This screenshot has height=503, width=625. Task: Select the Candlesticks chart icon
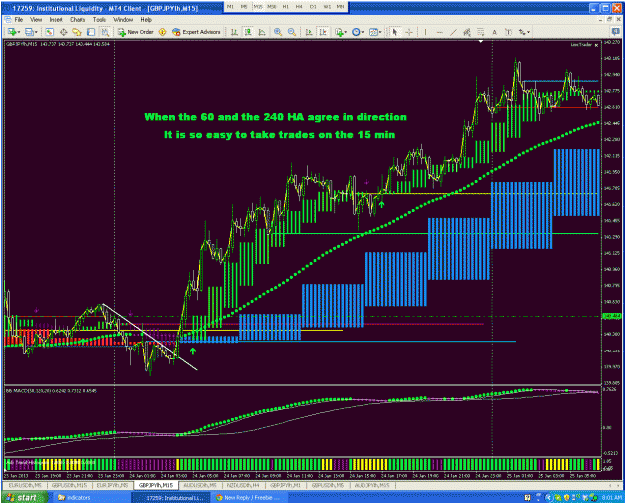click(248, 32)
